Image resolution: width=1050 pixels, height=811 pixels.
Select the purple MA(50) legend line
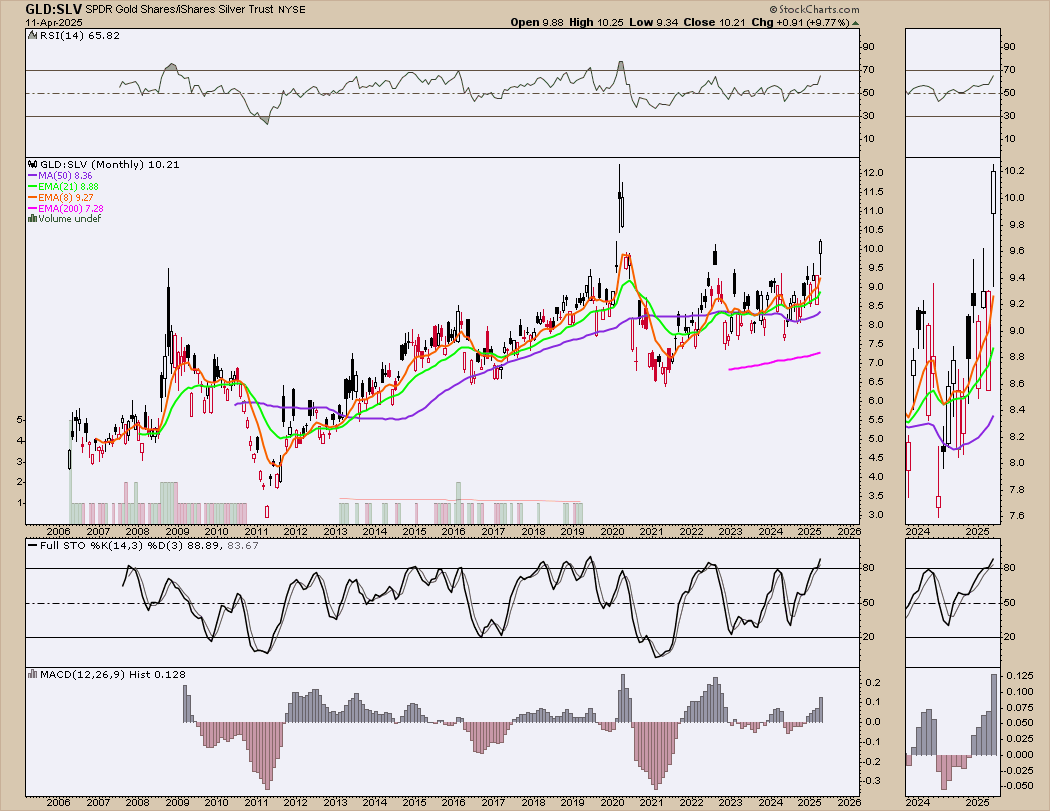(x=32, y=175)
